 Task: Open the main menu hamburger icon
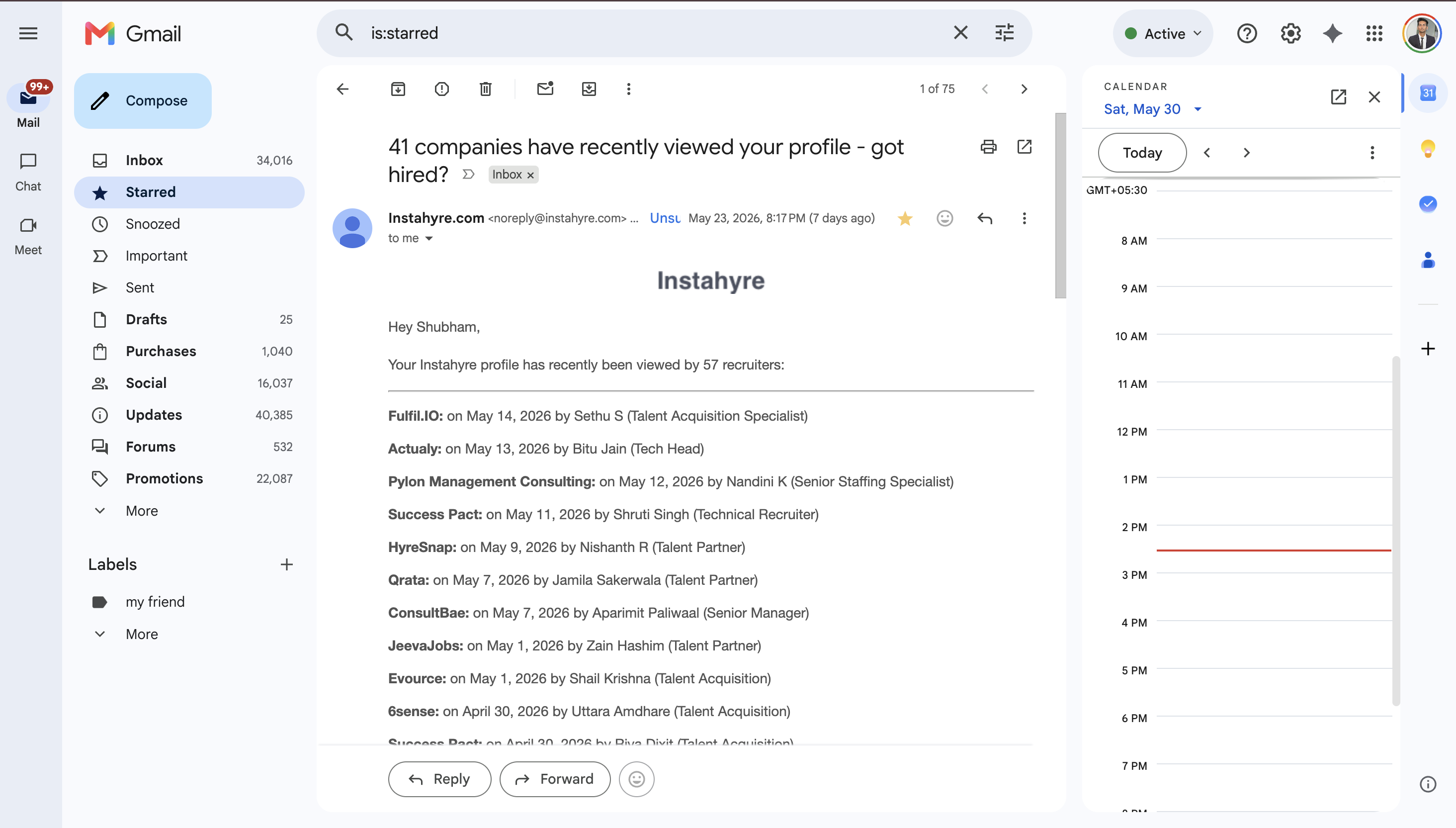[x=28, y=33]
